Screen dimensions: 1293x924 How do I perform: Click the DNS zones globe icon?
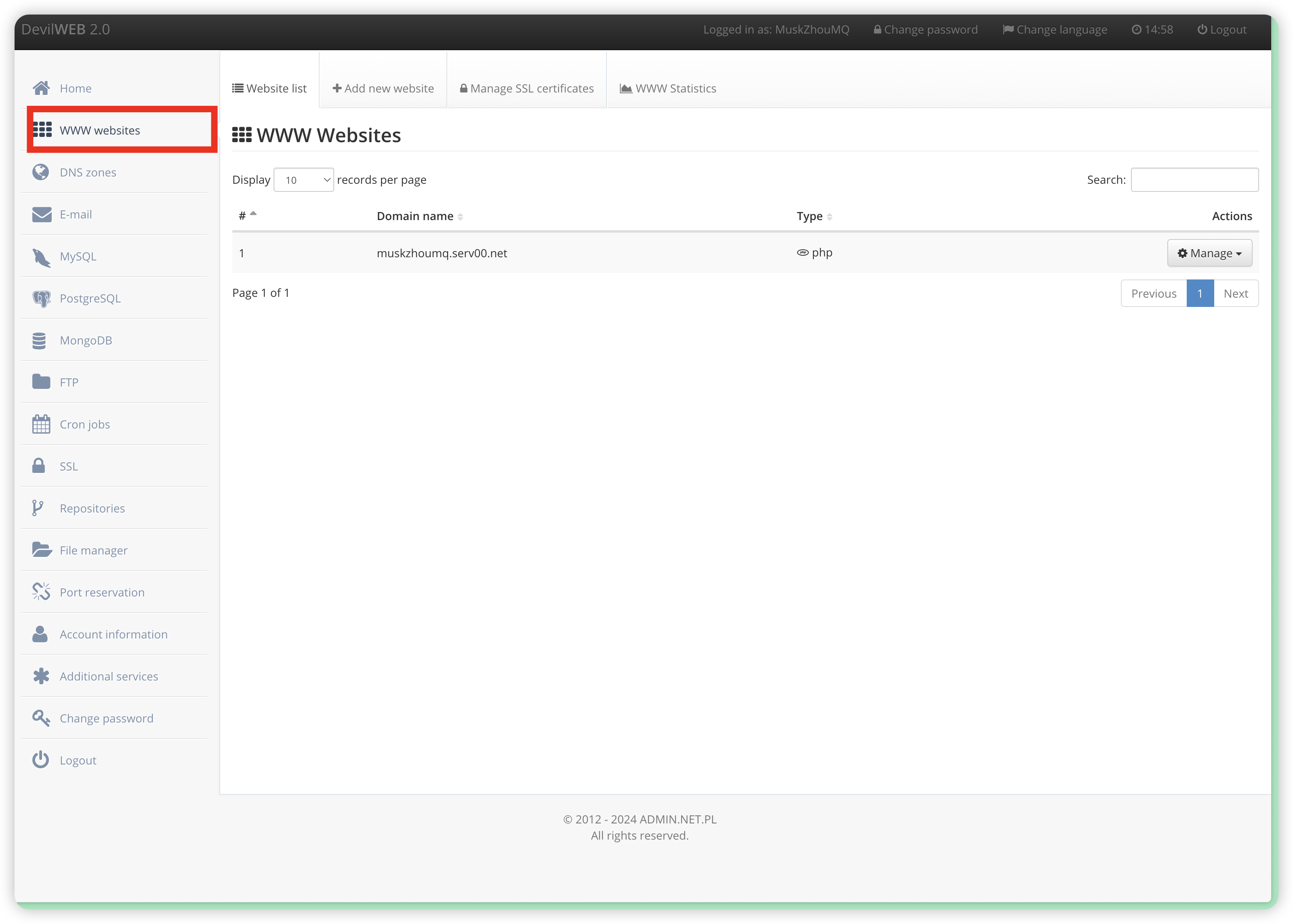[x=40, y=172]
